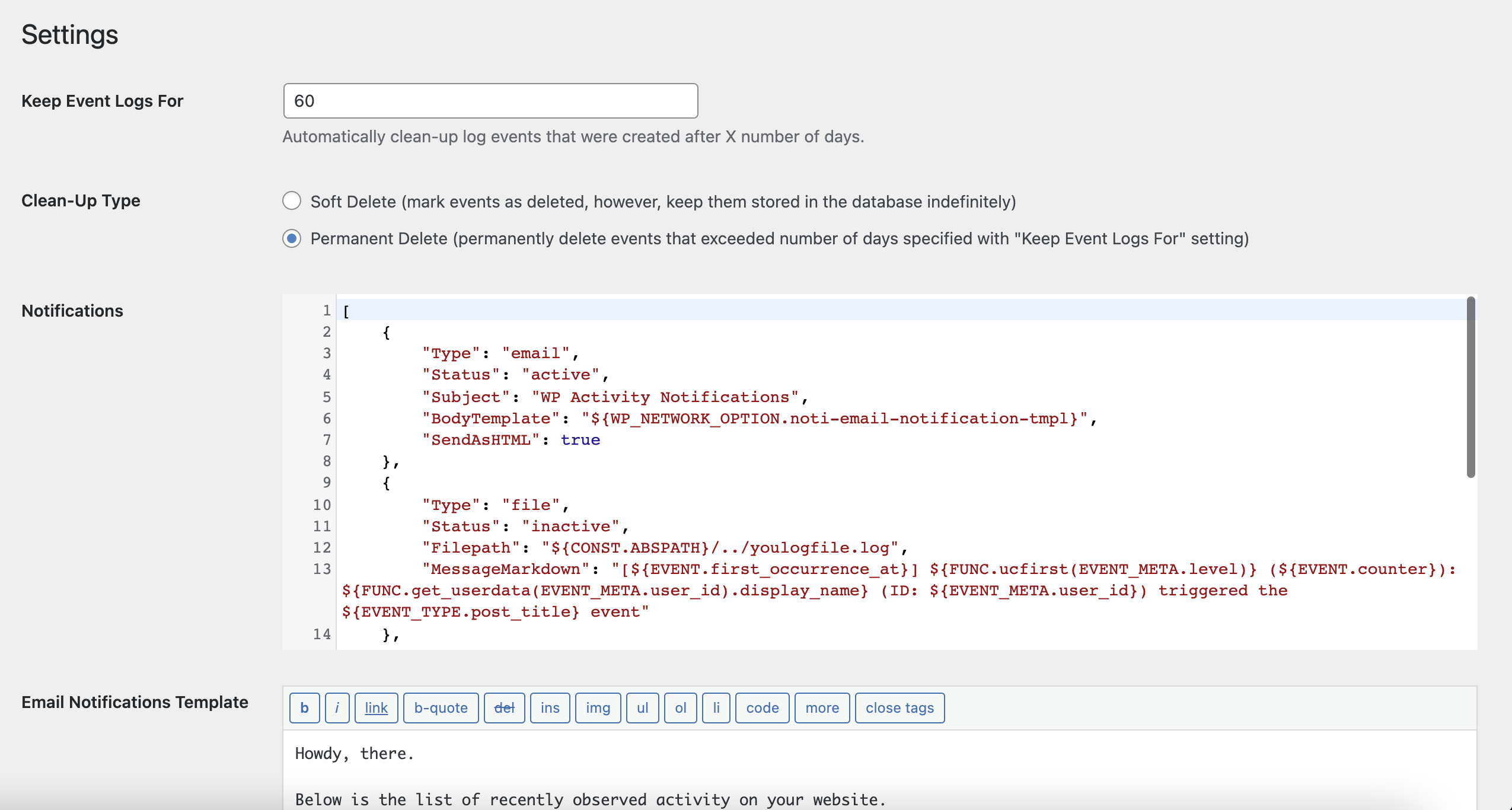This screenshot has height=810, width=1512.
Task: Click the italic (i) quicktag button
Action: [x=337, y=708]
